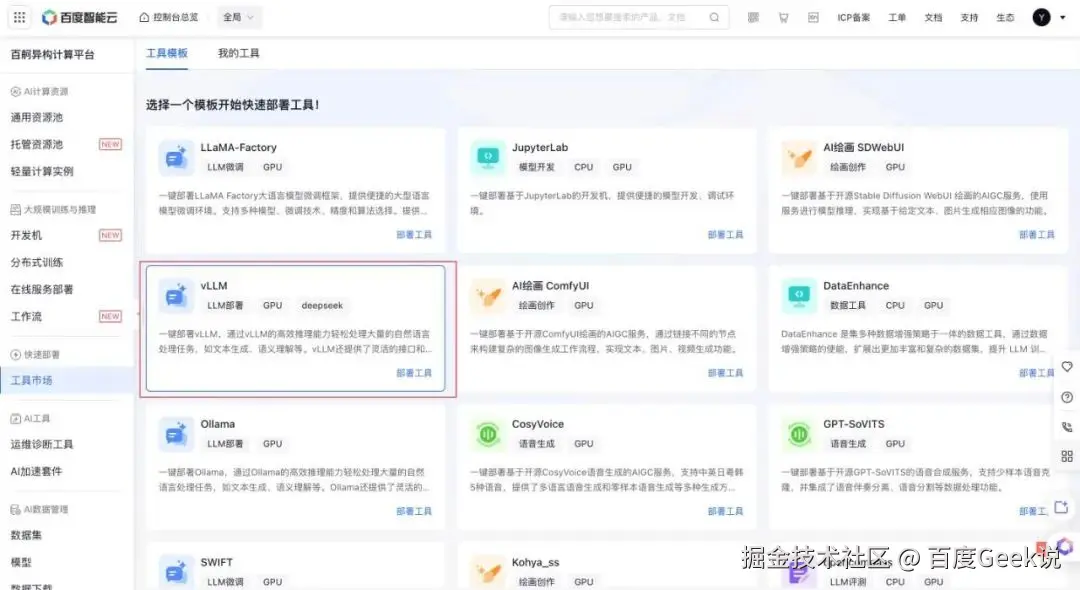Click the user avatar Y icon
1080x590 pixels.
1041,17
